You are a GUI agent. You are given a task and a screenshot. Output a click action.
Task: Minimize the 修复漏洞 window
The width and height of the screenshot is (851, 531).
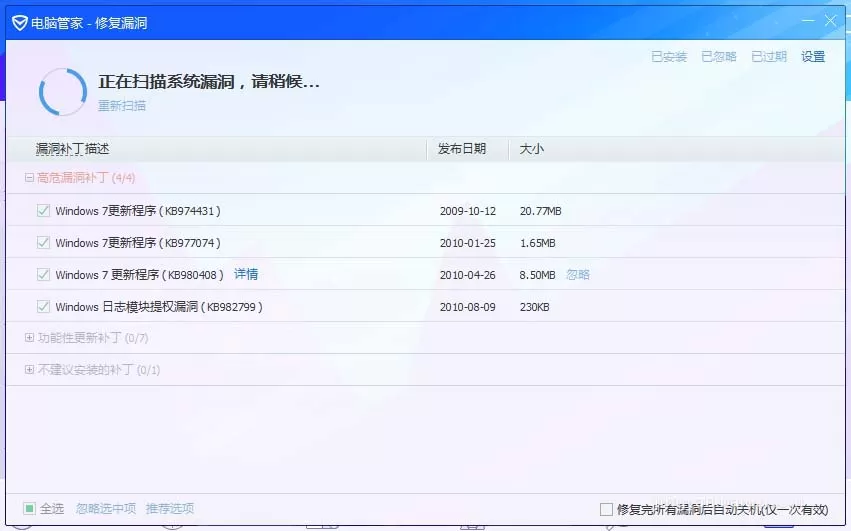808,21
